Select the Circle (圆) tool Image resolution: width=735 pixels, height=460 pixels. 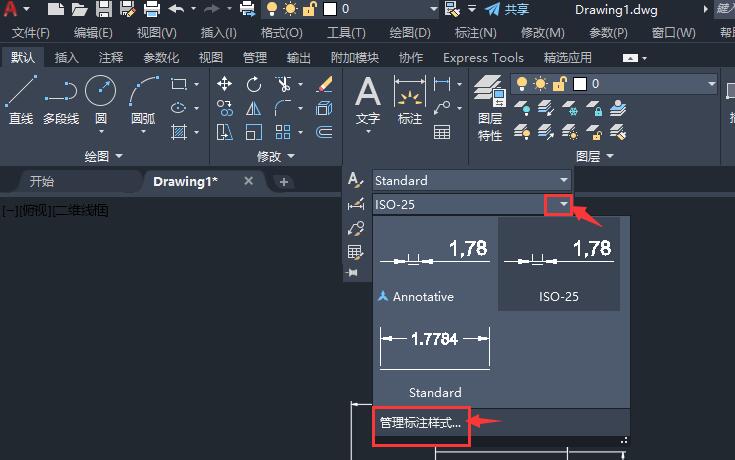[x=100, y=100]
